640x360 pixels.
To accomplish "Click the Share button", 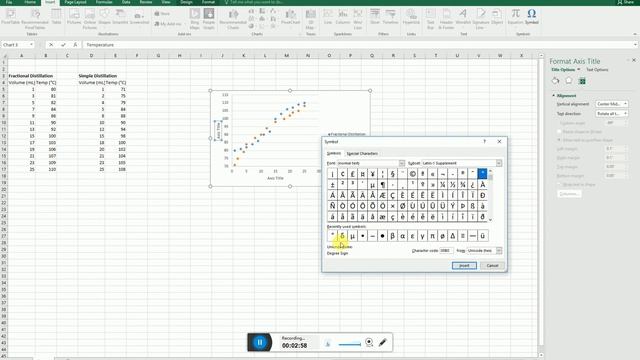I will click(x=625, y=2).
